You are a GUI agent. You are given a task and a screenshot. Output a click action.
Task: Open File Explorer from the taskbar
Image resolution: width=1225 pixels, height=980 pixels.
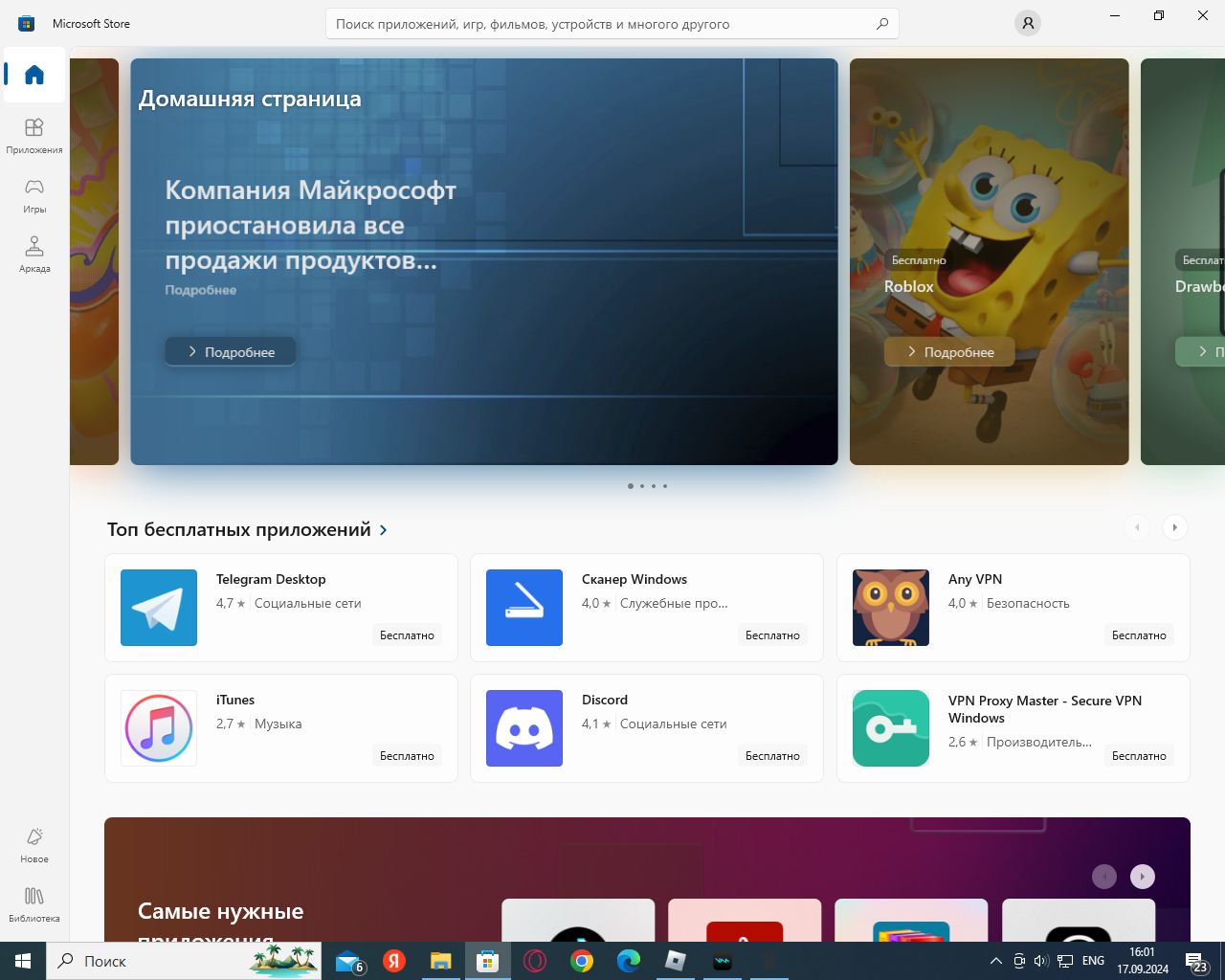coord(440,961)
